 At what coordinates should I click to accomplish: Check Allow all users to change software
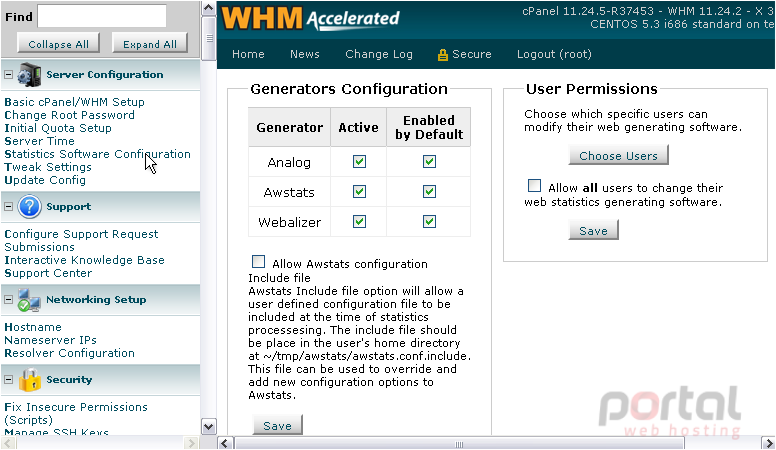[534, 186]
